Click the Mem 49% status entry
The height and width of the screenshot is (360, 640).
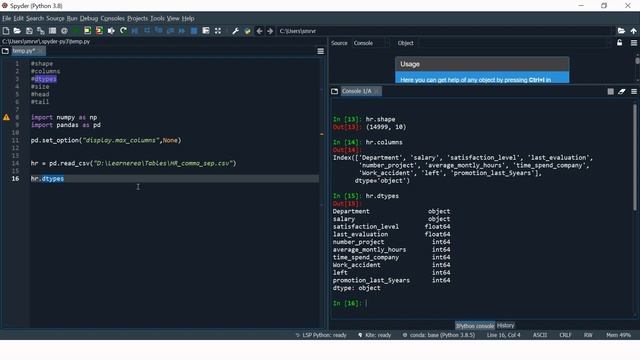click(618, 335)
